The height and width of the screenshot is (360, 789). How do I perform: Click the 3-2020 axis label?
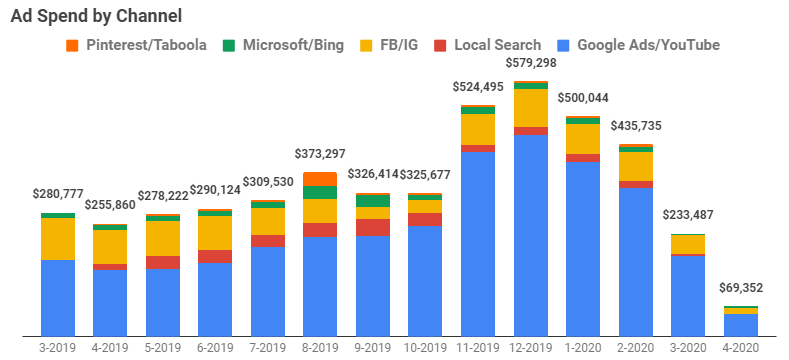(688, 348)
